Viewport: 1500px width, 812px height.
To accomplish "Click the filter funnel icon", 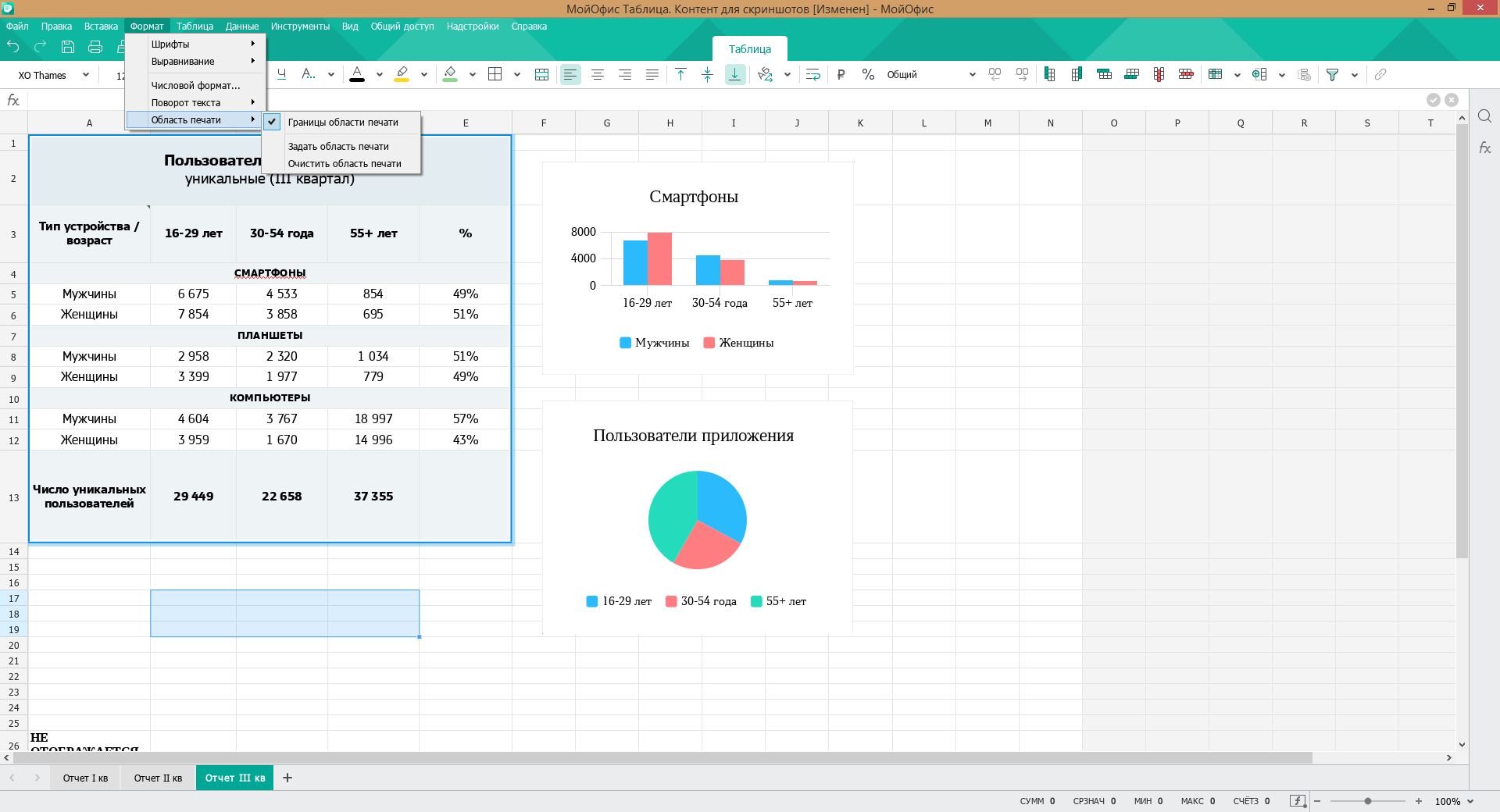I will (1332, 74).
